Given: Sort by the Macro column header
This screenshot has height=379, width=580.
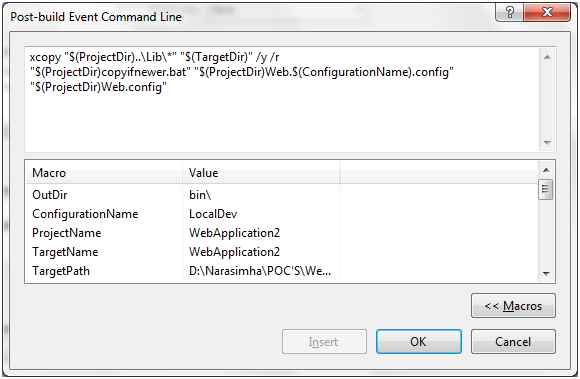Looking at the screenshot, I should pyautogui.click(x=104, y=173).
